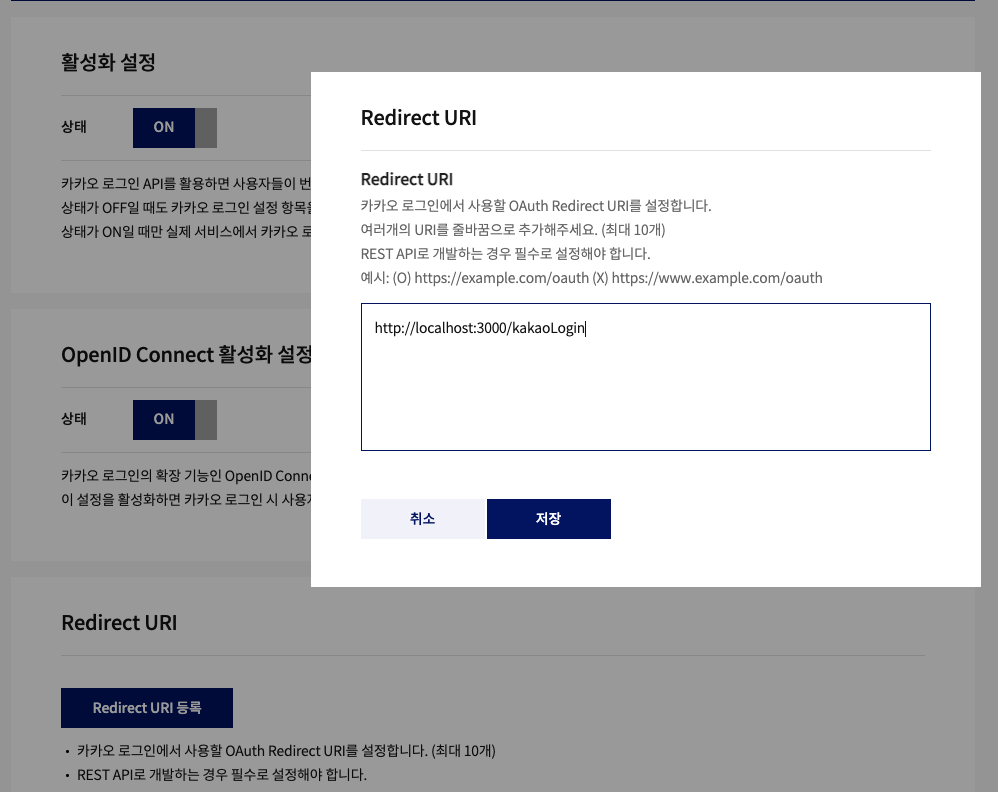Screen dimensions: 998x792
Task: Click the bold Redirect URI subheading in dialog
Action: click(x=406, y=180)
